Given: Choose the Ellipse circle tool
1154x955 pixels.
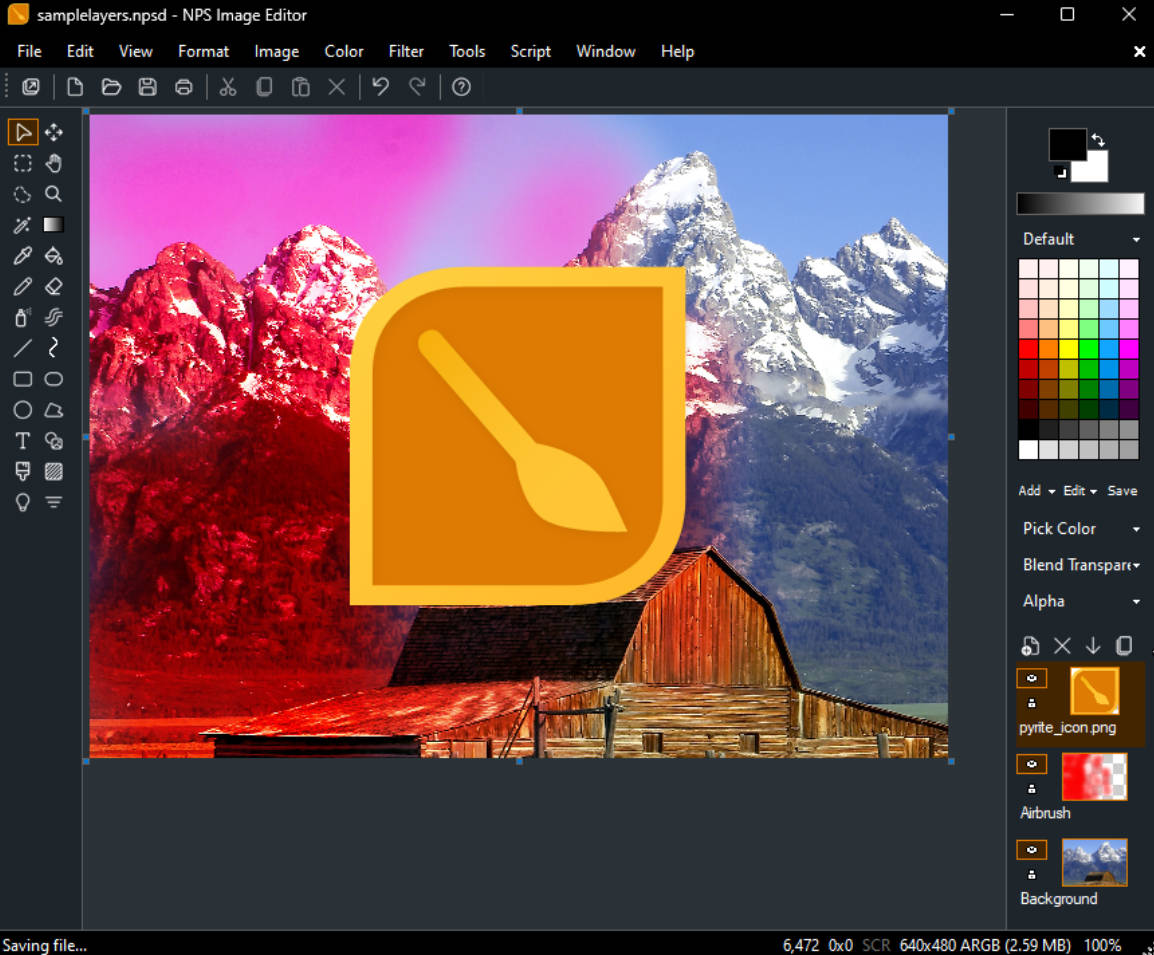Looking at the screenshot, I should coord(23,410).
